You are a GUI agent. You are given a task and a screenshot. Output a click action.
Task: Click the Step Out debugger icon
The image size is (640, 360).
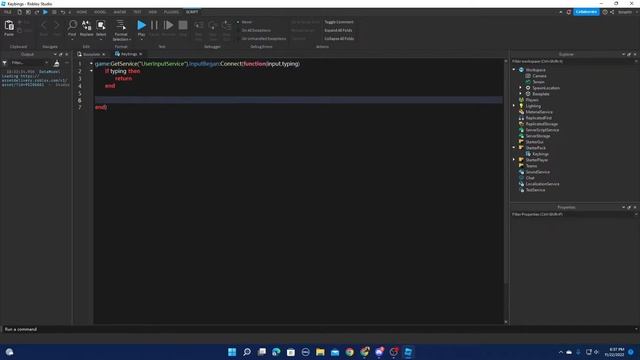pyautogui.click(x=227, y=26)
